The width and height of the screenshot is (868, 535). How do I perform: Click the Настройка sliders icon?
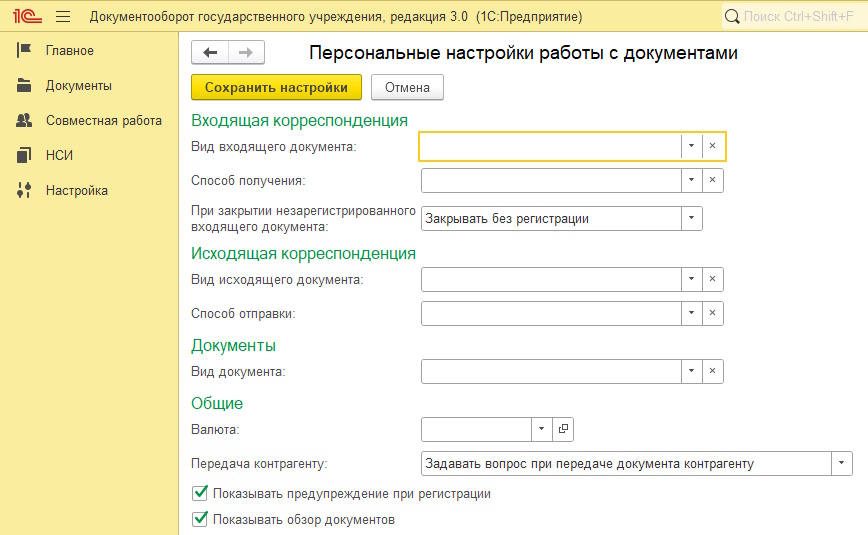[24, 190]
